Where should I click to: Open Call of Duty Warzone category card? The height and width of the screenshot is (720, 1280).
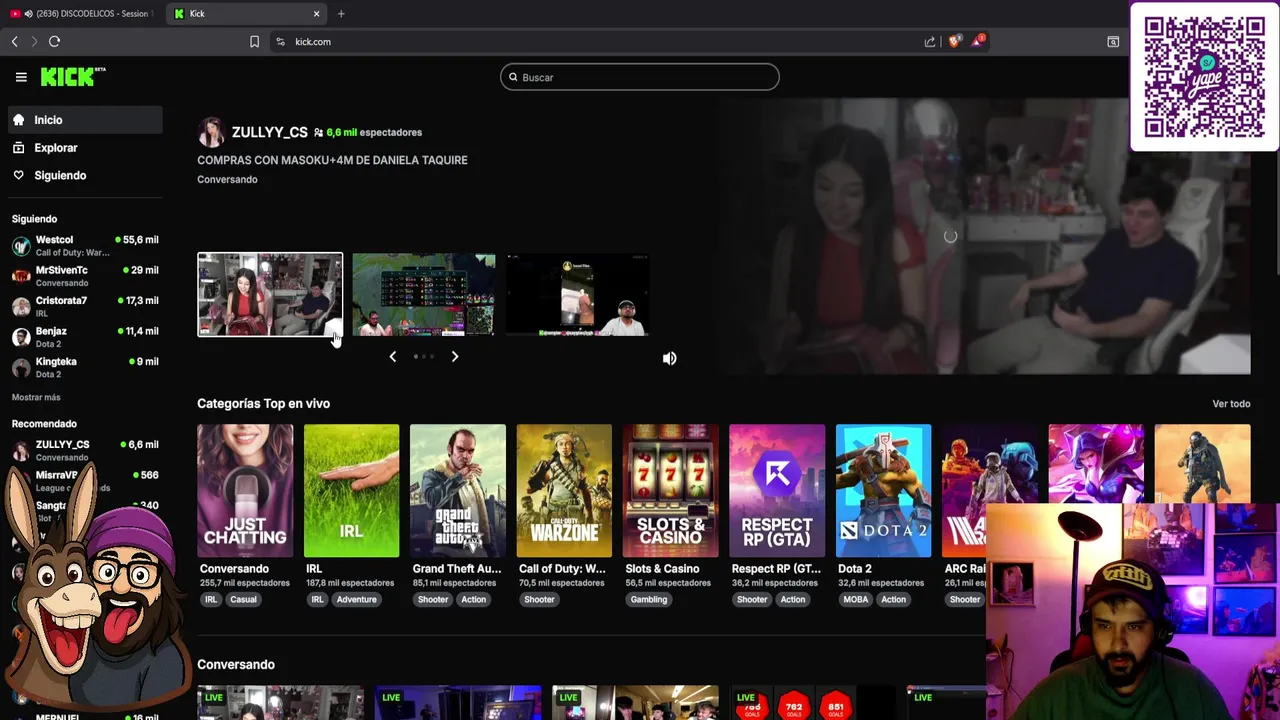click(564, 490)
